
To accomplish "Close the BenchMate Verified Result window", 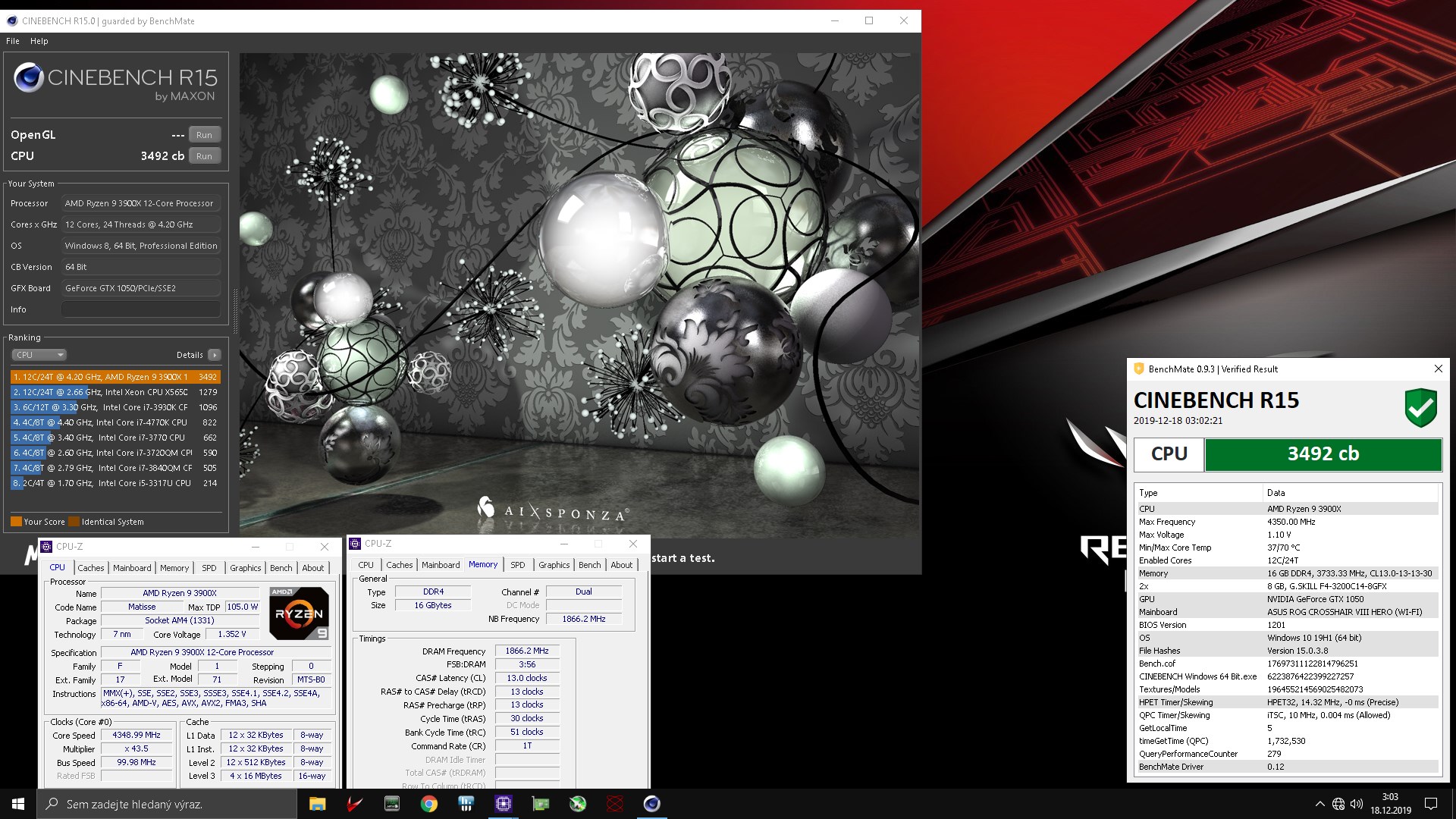I will [x=1439, y=369].
